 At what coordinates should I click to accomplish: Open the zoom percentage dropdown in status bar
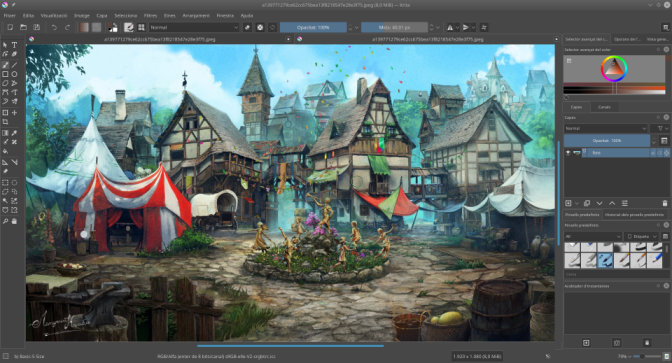click(623, 356)
